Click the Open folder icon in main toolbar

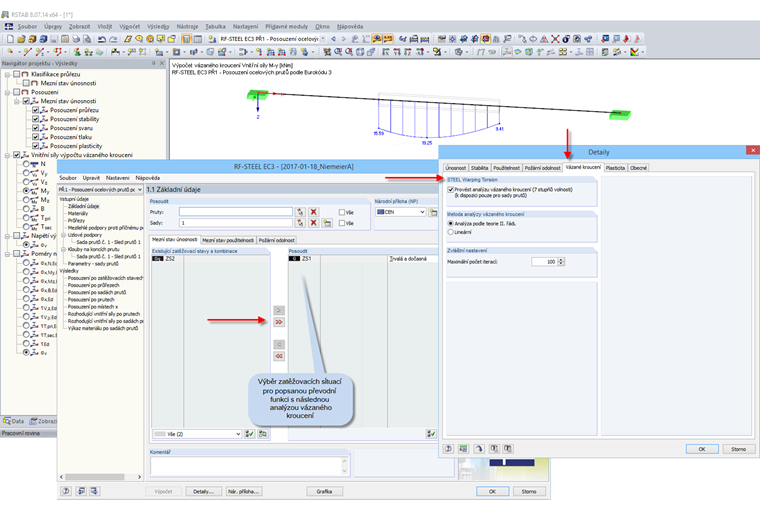[21, 39]
